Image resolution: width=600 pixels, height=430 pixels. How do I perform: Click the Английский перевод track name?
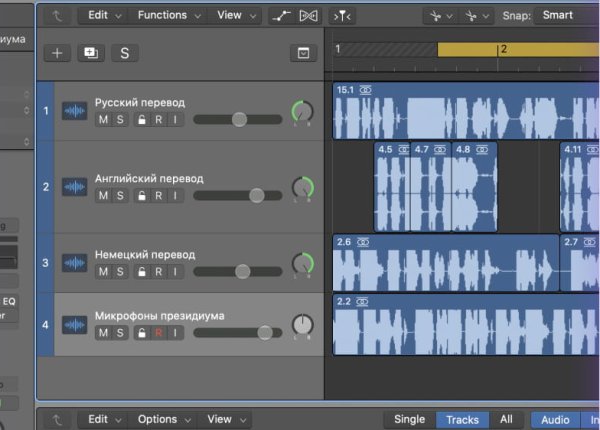(x=149, y=179)
